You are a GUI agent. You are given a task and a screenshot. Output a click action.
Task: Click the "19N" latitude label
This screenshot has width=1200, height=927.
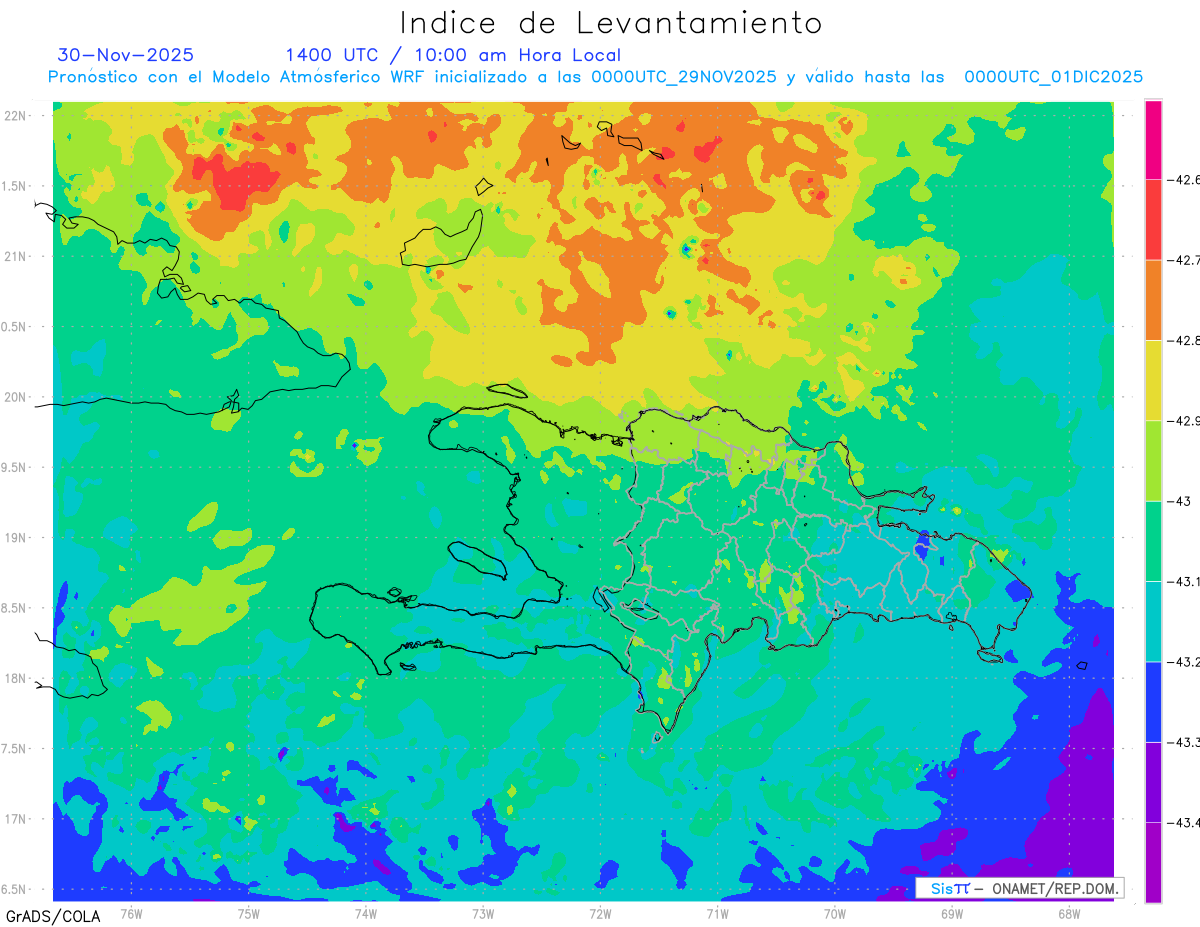point(16,538)
